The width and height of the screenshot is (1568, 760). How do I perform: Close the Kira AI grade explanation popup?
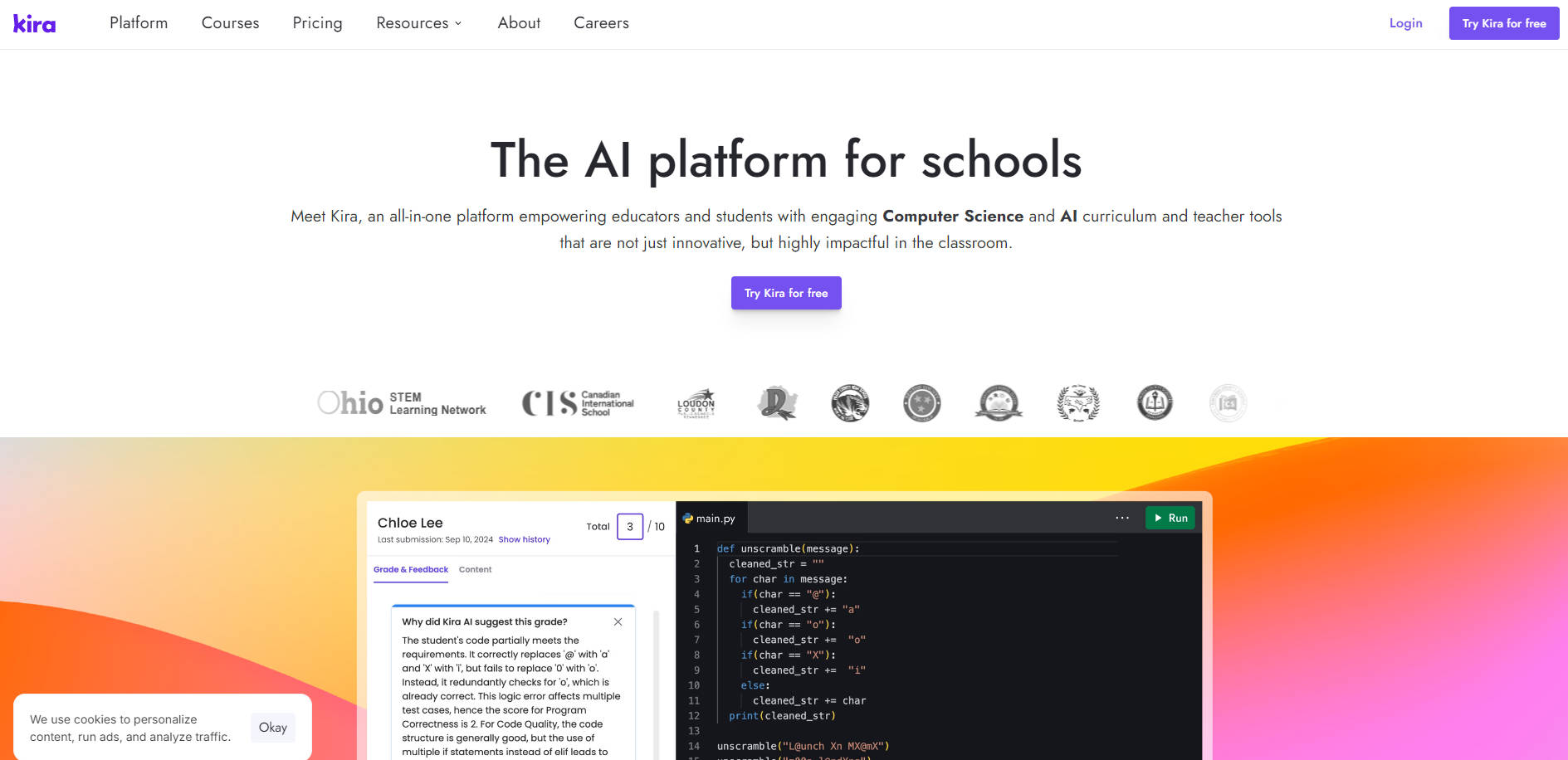click(618, 622)
